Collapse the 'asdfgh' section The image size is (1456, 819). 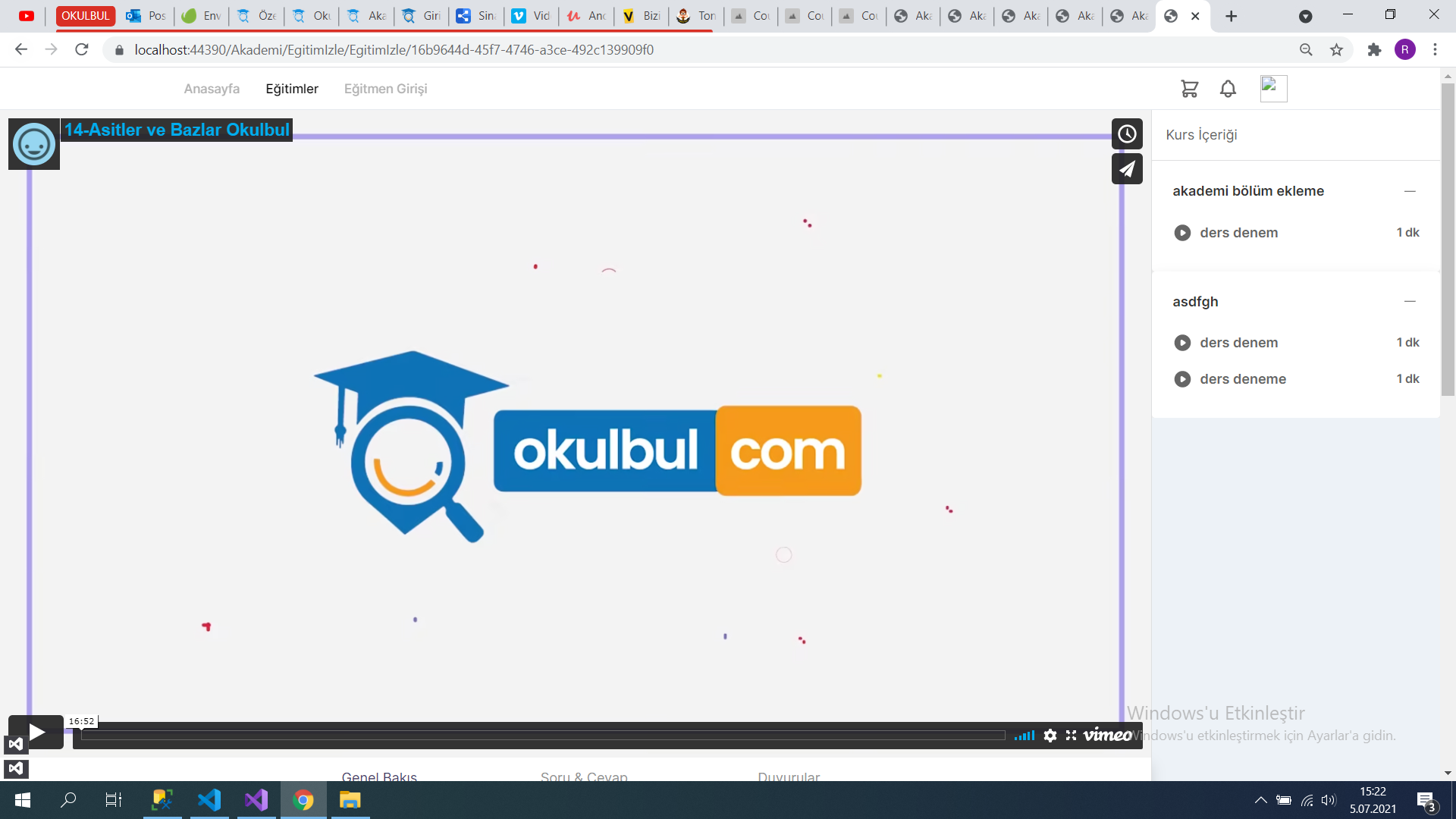(x=1410, y=301)
